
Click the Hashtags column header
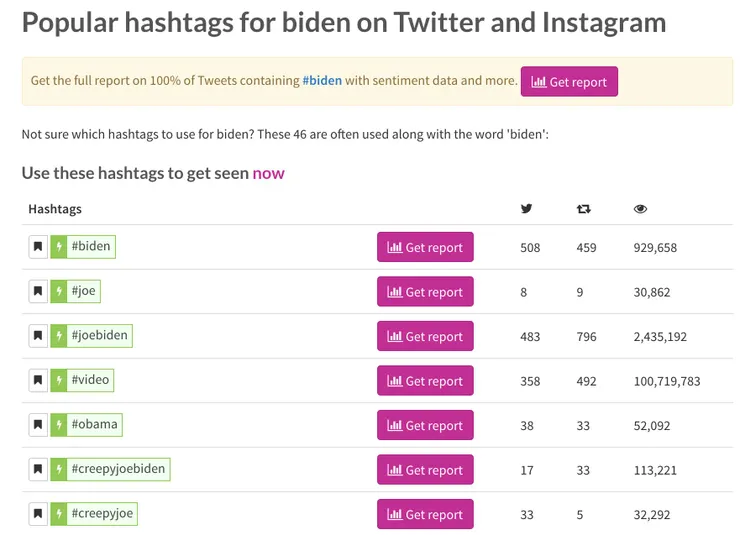coord(55,209)
